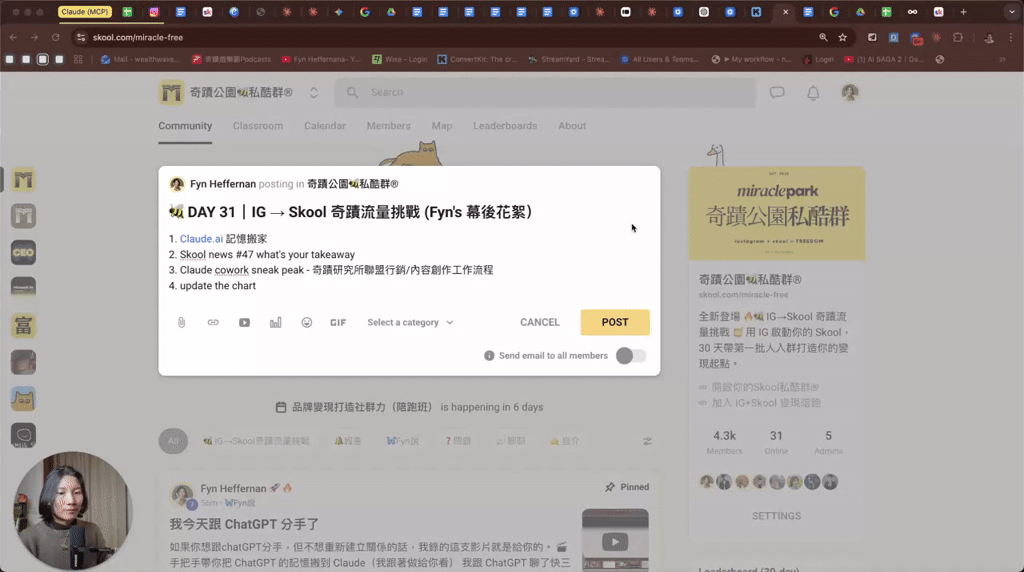Screen dimensions: 1024x572
Task: Toggle Send email to all members
Action: 631,356
